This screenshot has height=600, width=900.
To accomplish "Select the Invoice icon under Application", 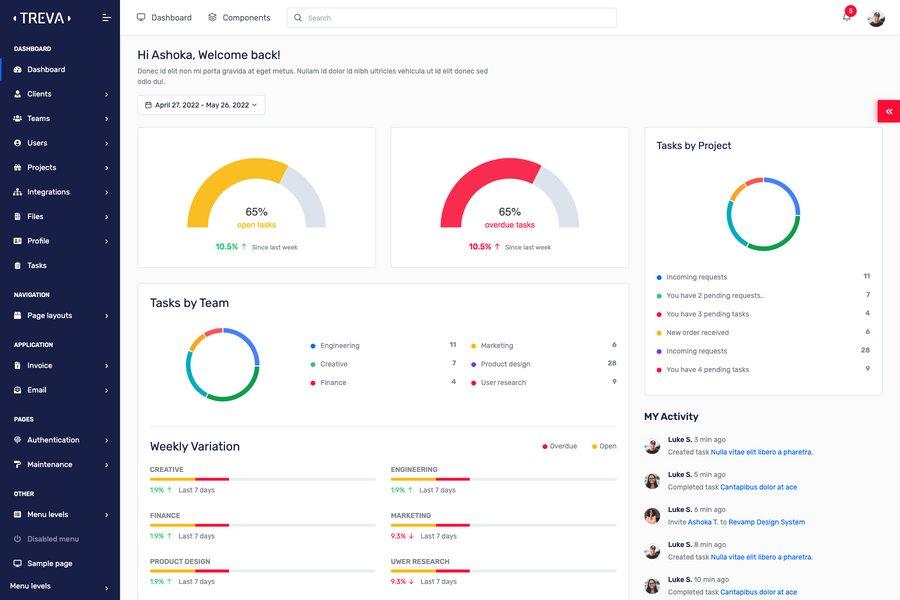I will [x=16, y=363].
